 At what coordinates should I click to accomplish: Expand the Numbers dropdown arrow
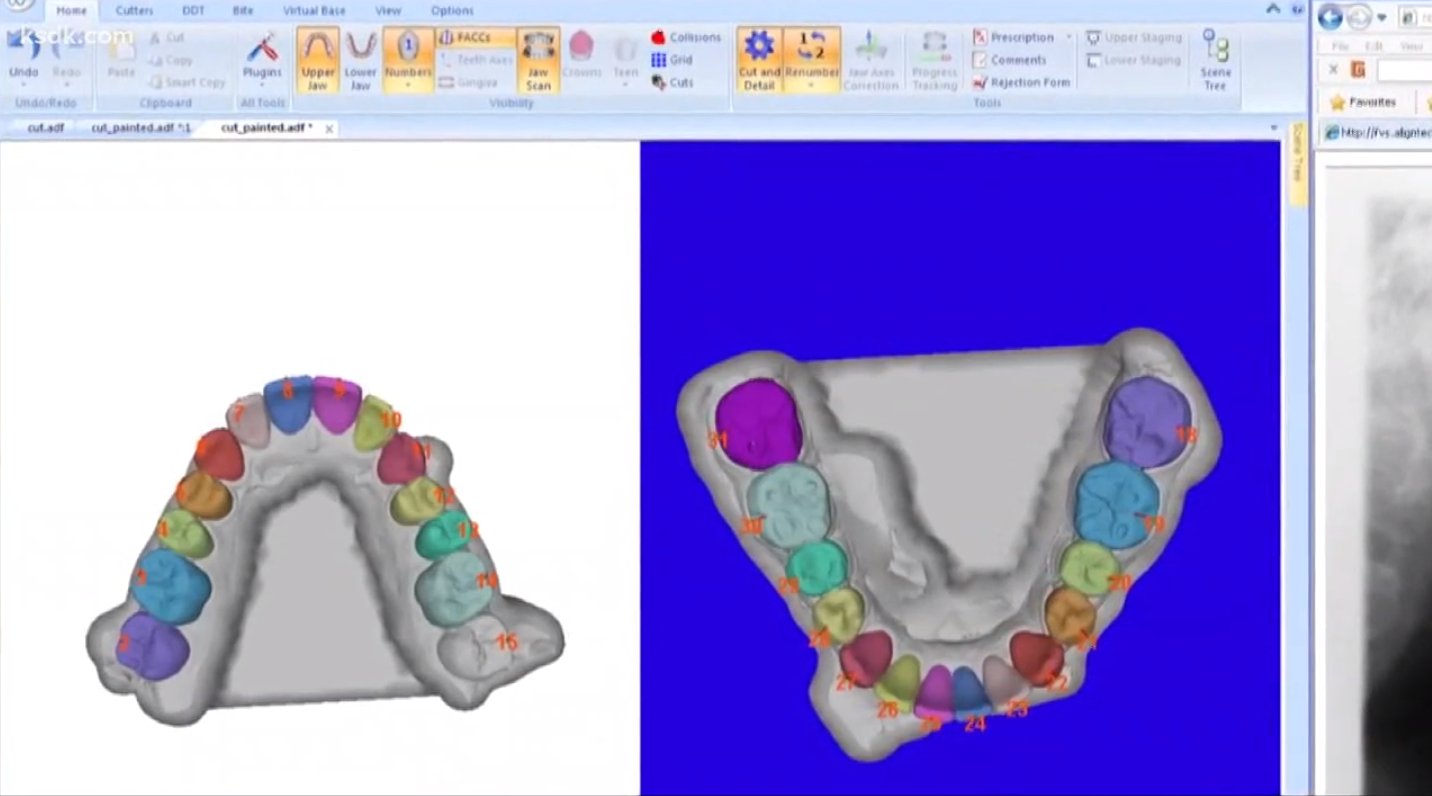coord(408,87)
